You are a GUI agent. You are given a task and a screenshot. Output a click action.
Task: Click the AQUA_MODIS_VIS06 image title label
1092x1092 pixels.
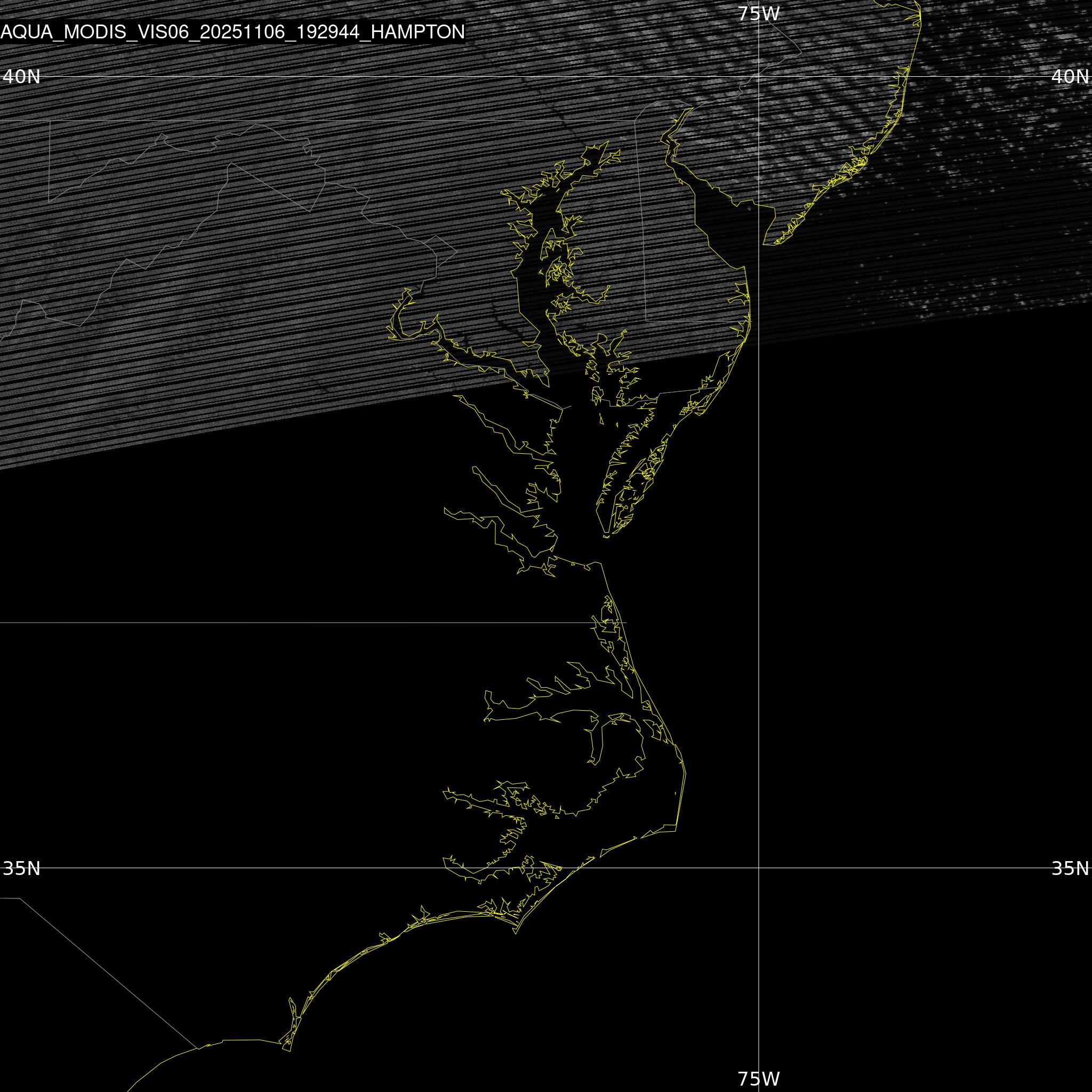232,32
